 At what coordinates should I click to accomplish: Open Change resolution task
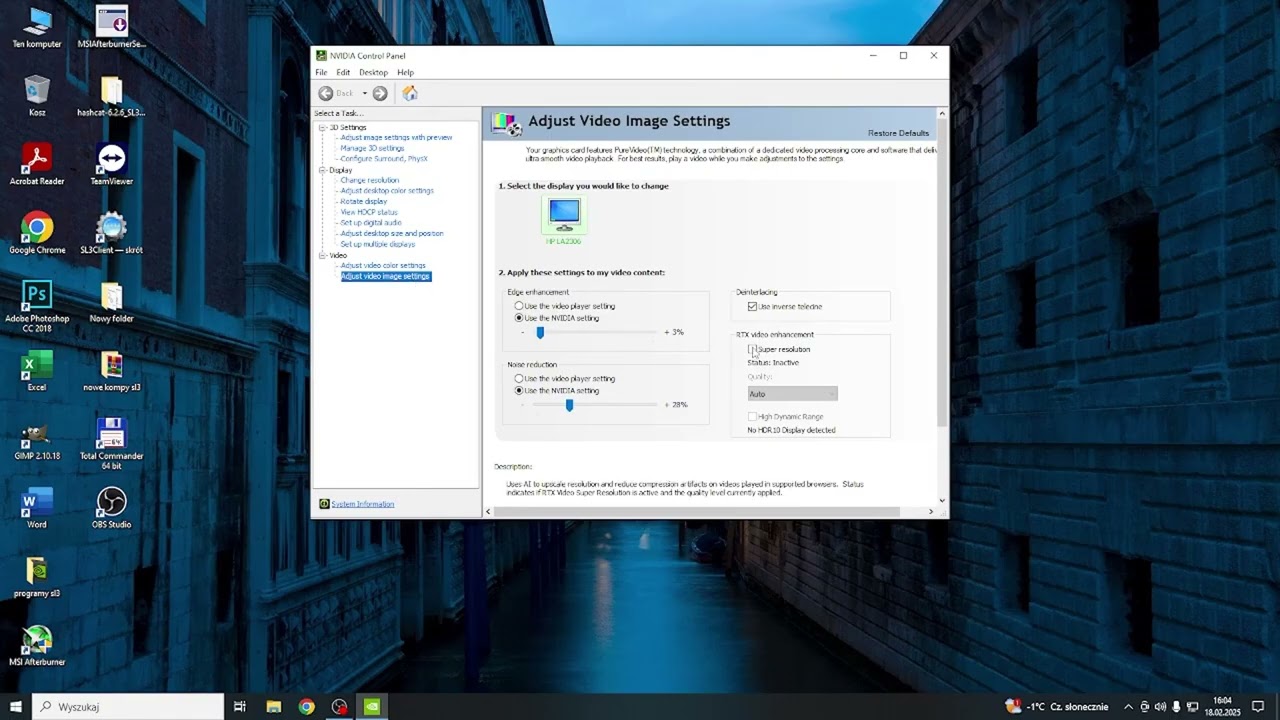[x=369, y=180]
